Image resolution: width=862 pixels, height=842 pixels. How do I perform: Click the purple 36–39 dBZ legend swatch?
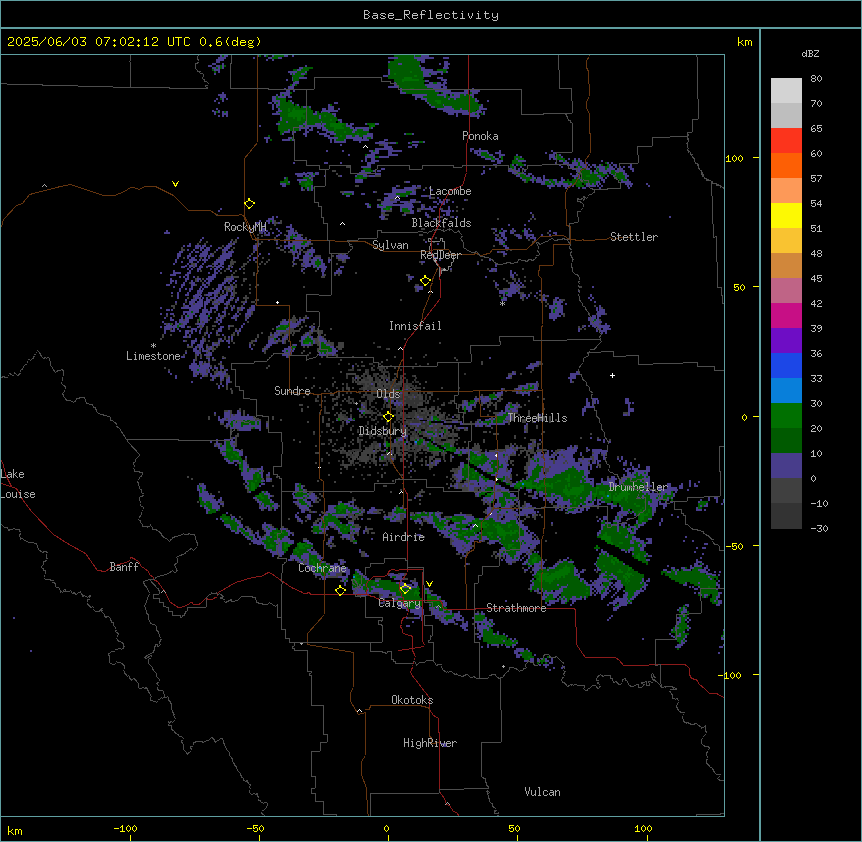[786, 341]
